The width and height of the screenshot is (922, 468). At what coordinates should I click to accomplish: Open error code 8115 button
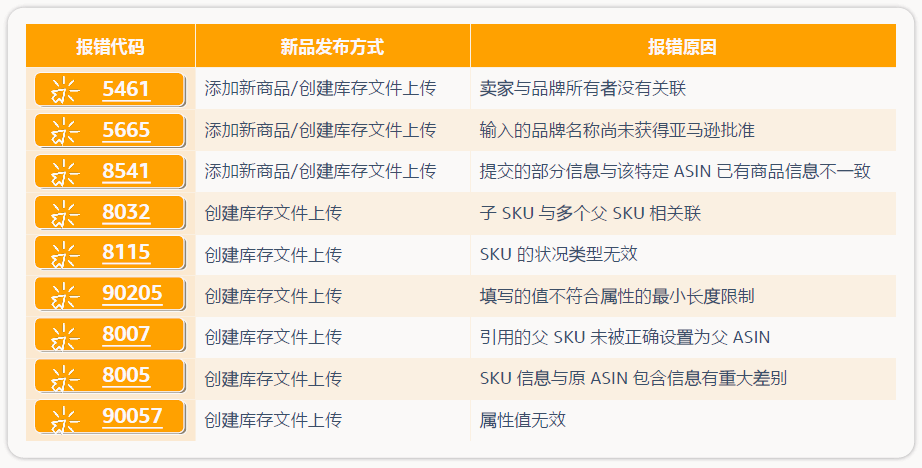click(x=110, y=253)
